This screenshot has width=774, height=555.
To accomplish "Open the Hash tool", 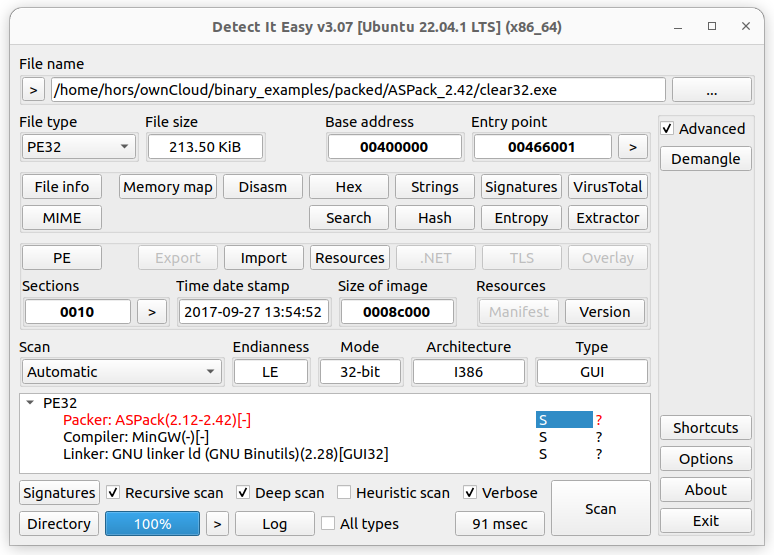I will pos(434,218).
